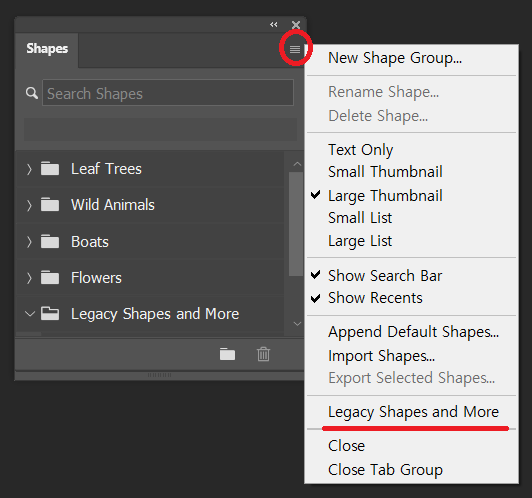
Task: Expand the Leaf Trees group
Action: coord(29,169)
